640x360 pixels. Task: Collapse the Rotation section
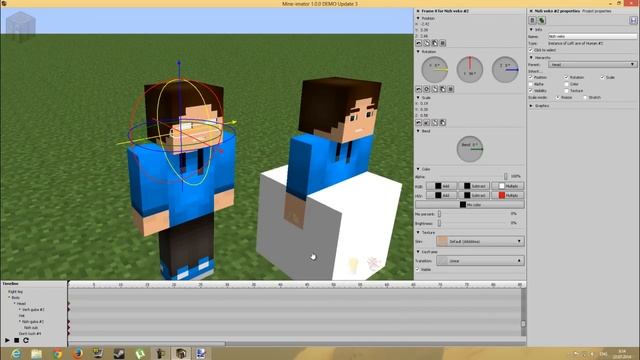418,52
